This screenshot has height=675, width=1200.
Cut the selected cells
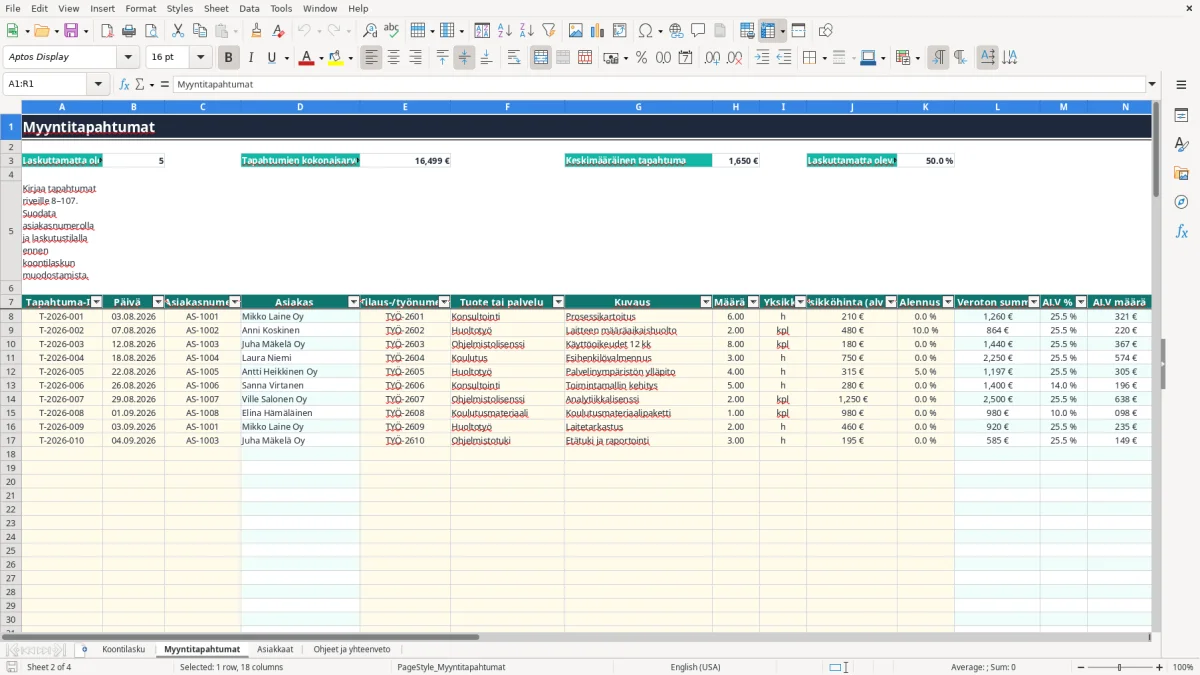point(177,31)
